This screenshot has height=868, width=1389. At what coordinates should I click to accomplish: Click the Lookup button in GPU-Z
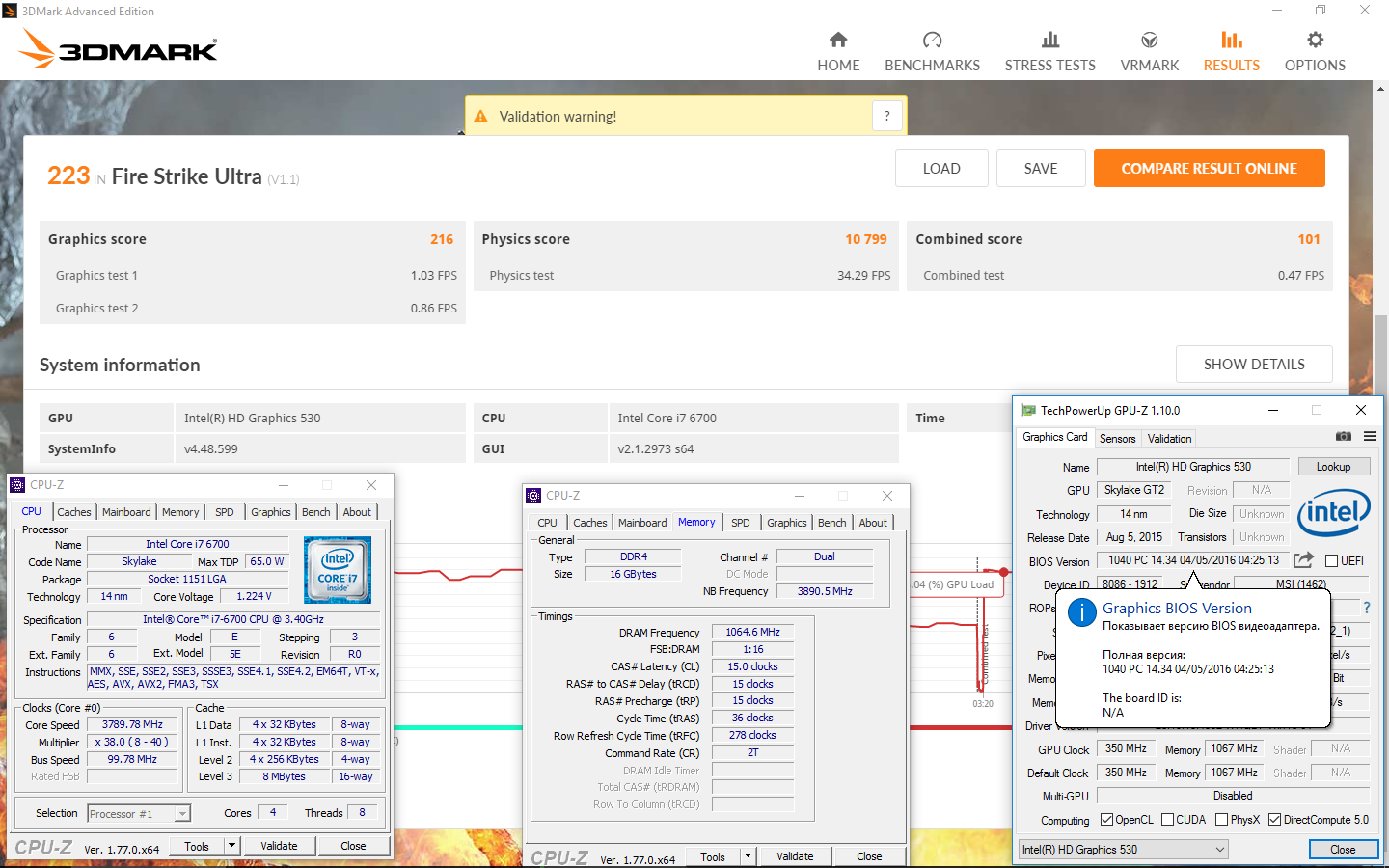tap(1333, 467)
